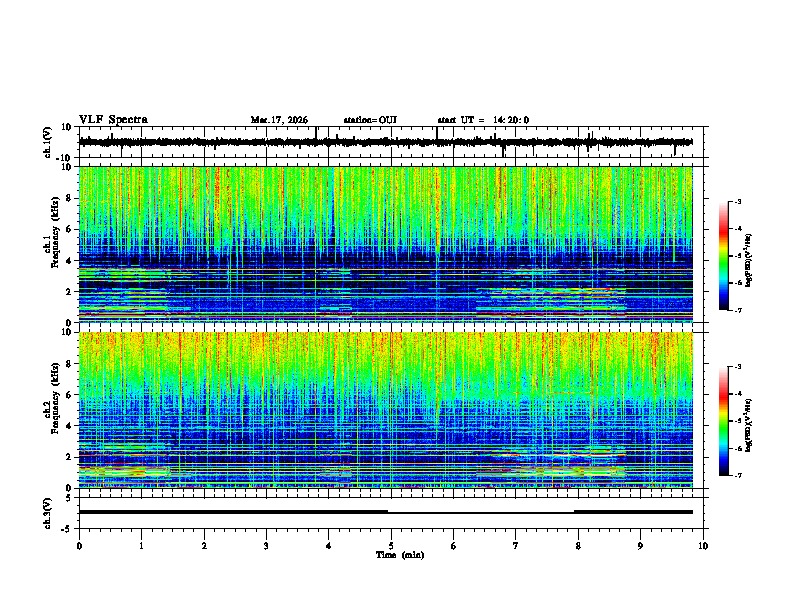Image resolution: width=792 pixels, height=612 pixels.
Task: Click the "-7" value below ch.2 color bar
Action: pyautogui.click(x=737, y=476)
